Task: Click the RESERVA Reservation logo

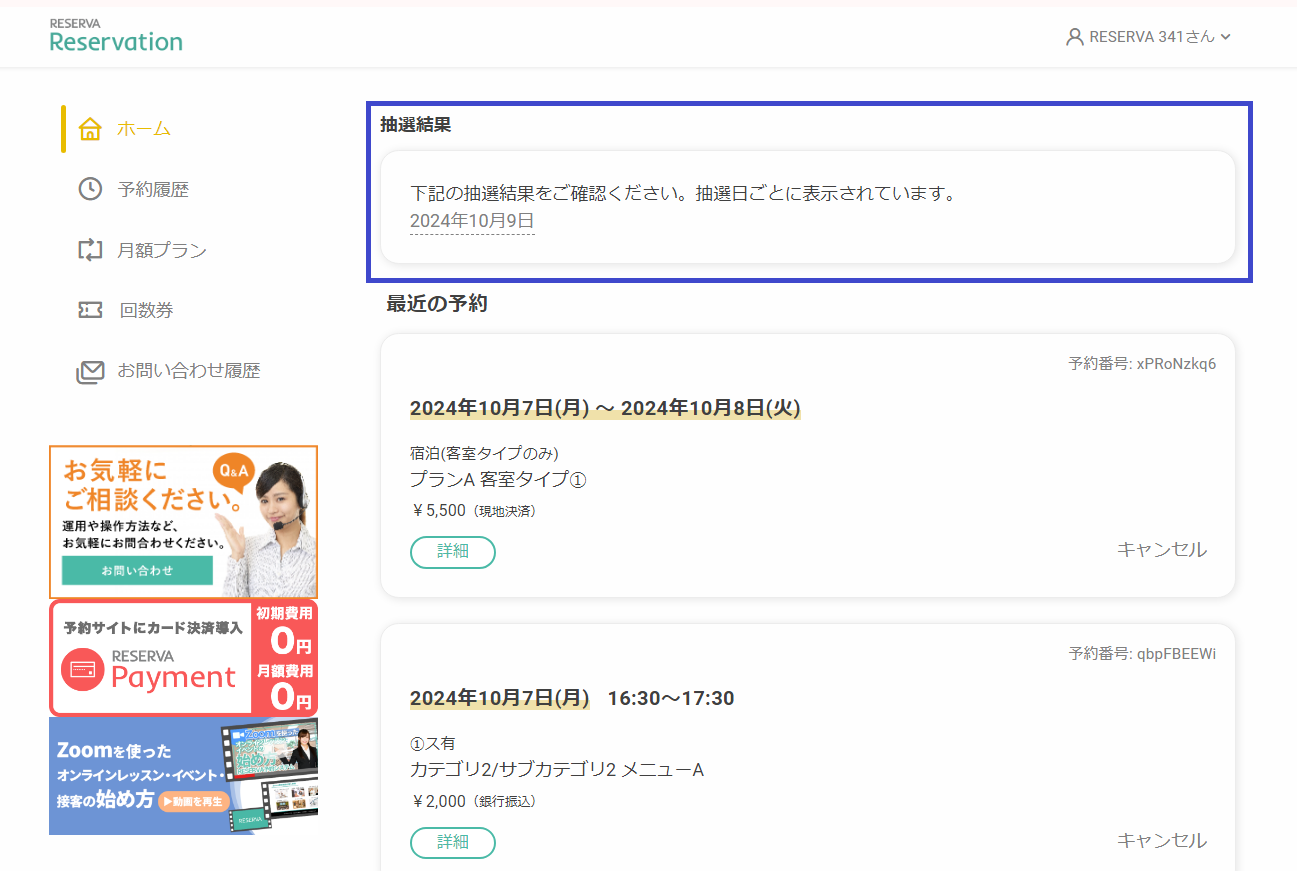Action: coord(116,34)
